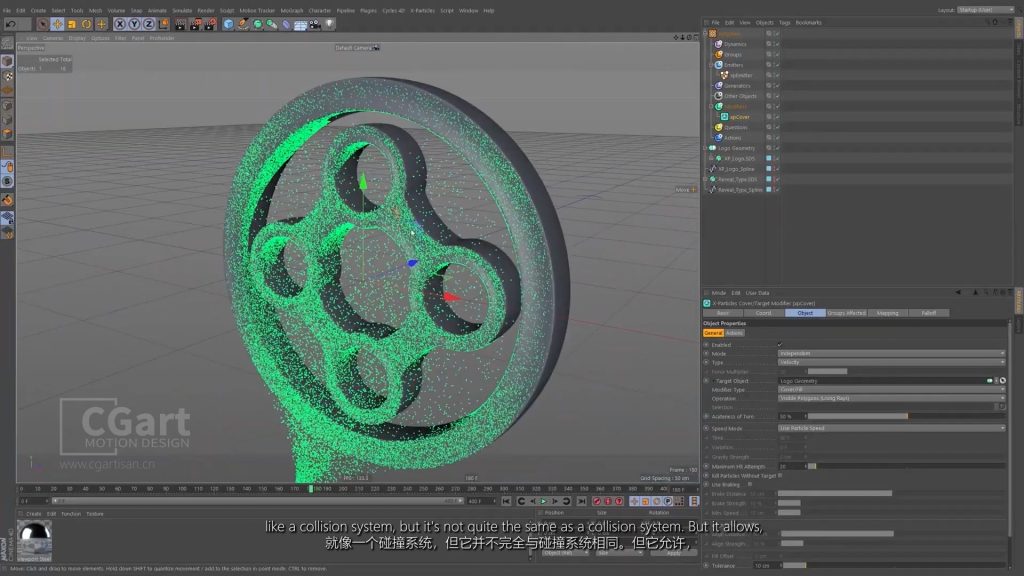Click the Cube primitive icon
This screenshot has height=576, width=1024.
228,24
